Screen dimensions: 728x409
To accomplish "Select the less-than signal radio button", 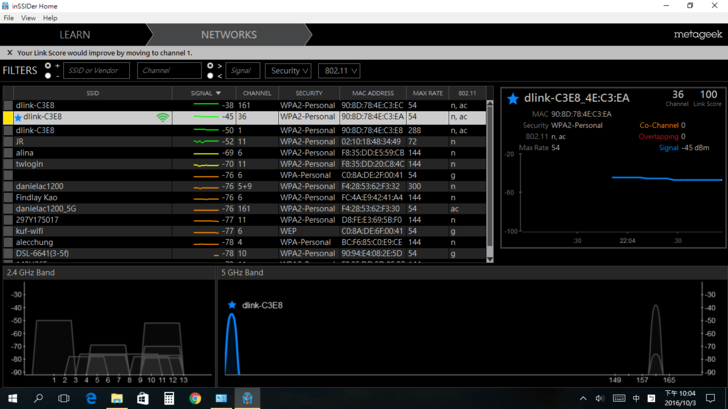I will pyautogui.click(x=210, y=75).
